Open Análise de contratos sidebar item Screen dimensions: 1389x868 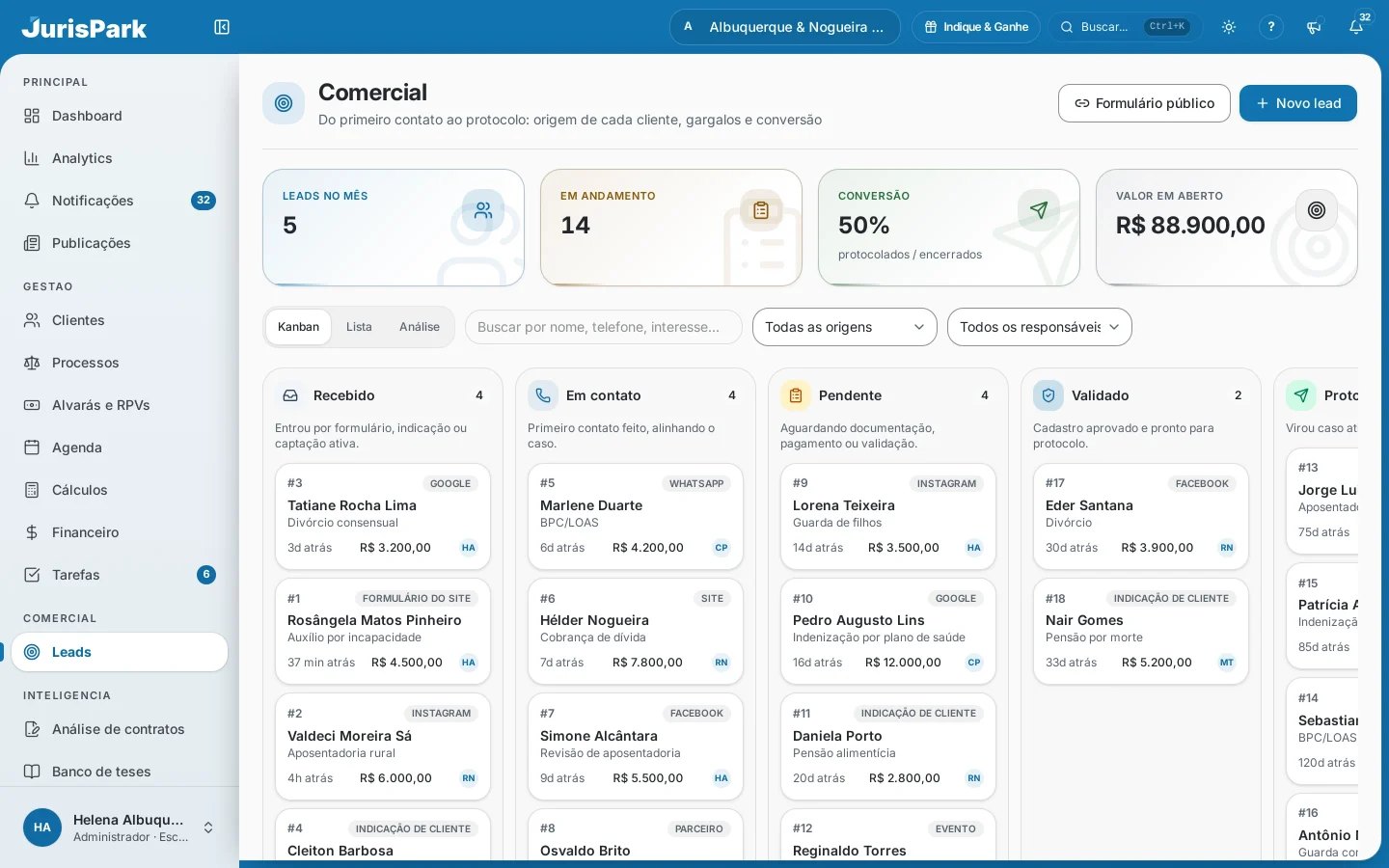pos(120,729)
